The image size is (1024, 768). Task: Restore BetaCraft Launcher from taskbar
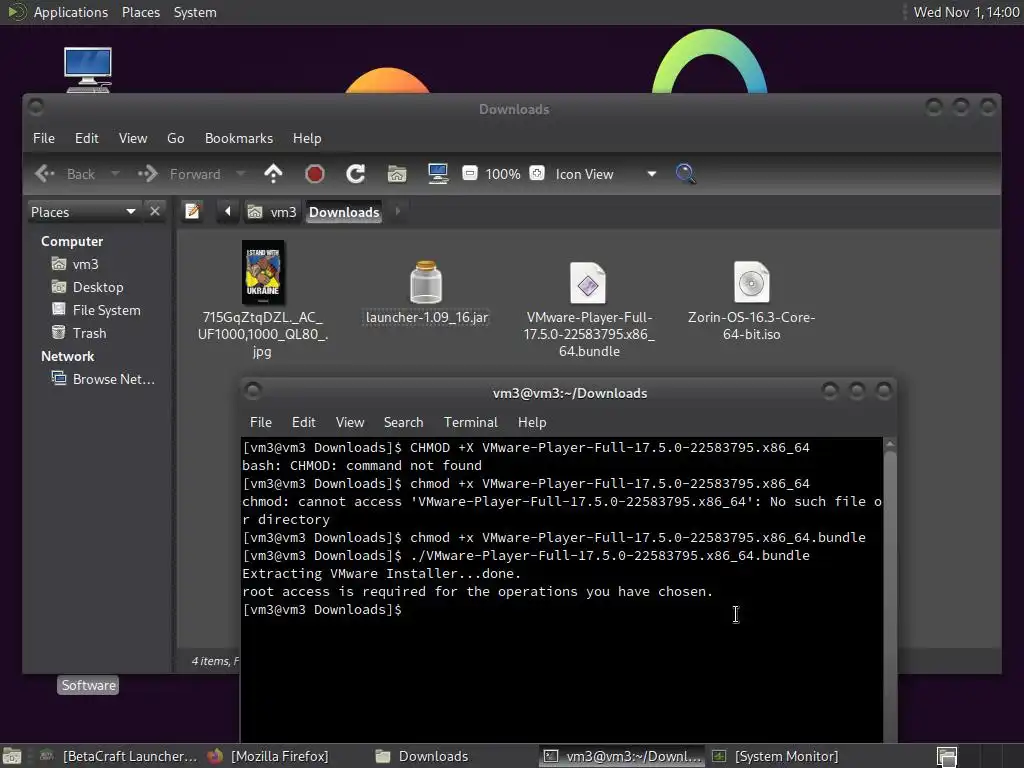(x=118, y=756)
